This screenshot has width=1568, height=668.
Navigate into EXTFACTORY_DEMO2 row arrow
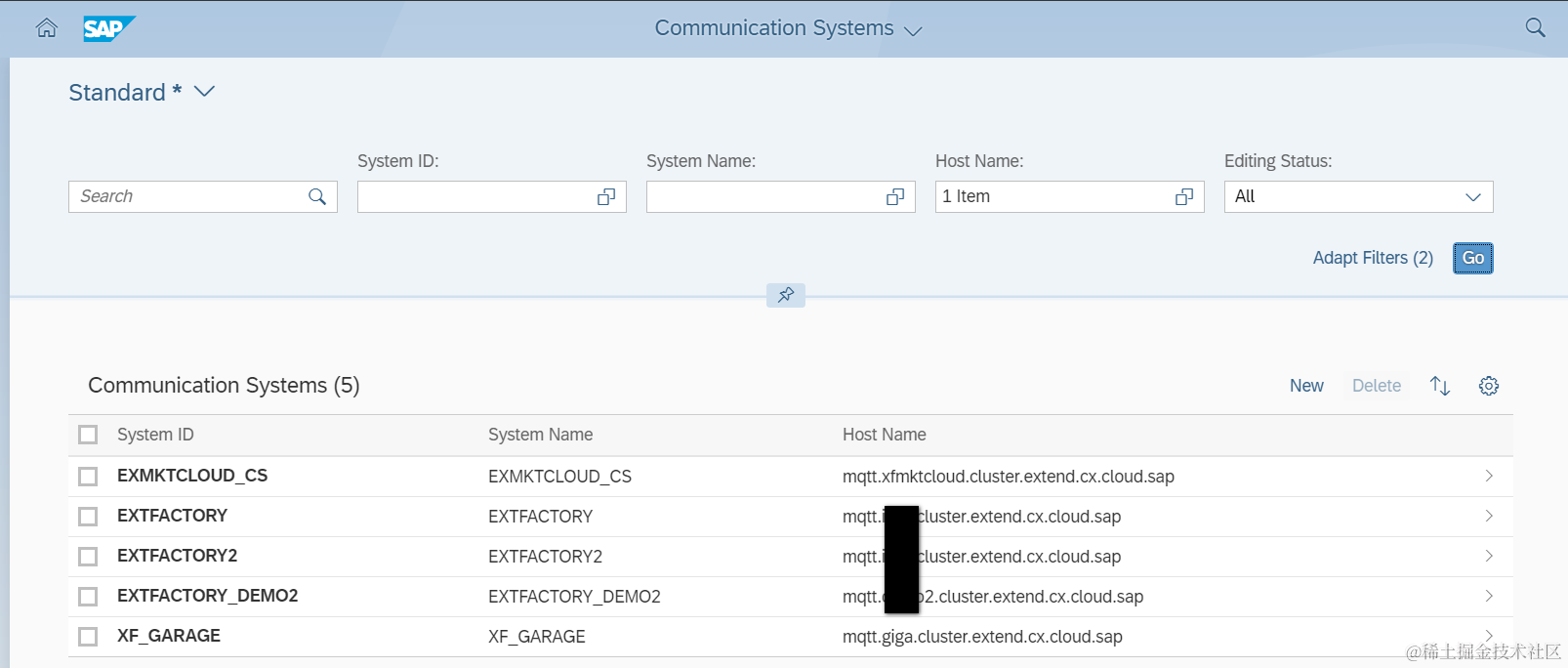[1489, 596]
